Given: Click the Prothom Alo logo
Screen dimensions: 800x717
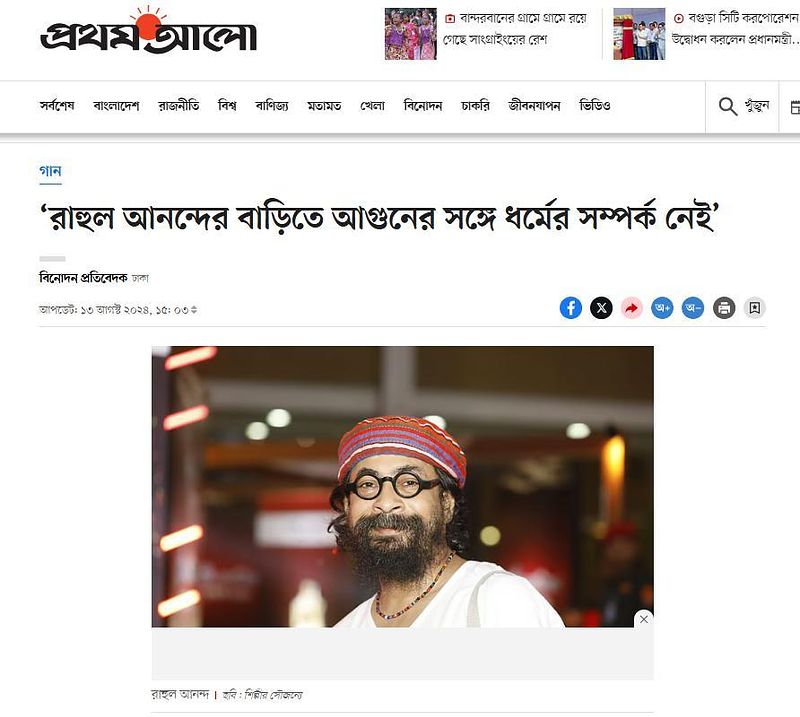Looking at the screenshot, I should [x=148, y=32].
